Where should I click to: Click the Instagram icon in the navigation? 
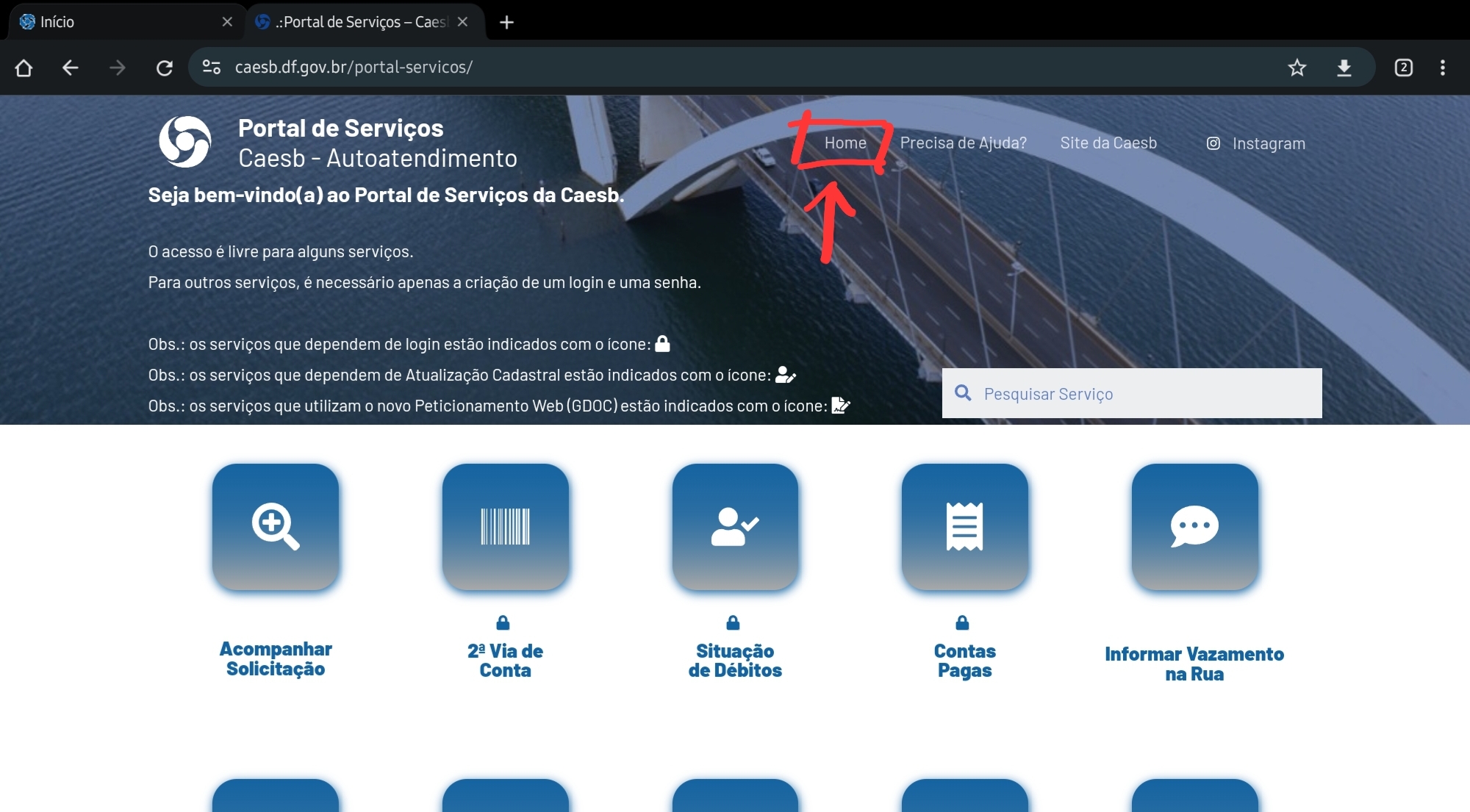tap(1213, 143)
